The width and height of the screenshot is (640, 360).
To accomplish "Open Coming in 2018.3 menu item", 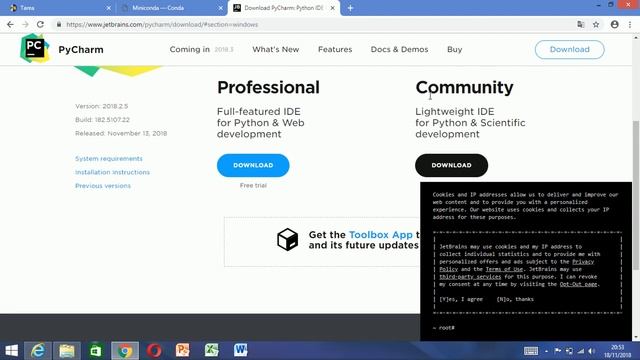I will tap(202, 49).
